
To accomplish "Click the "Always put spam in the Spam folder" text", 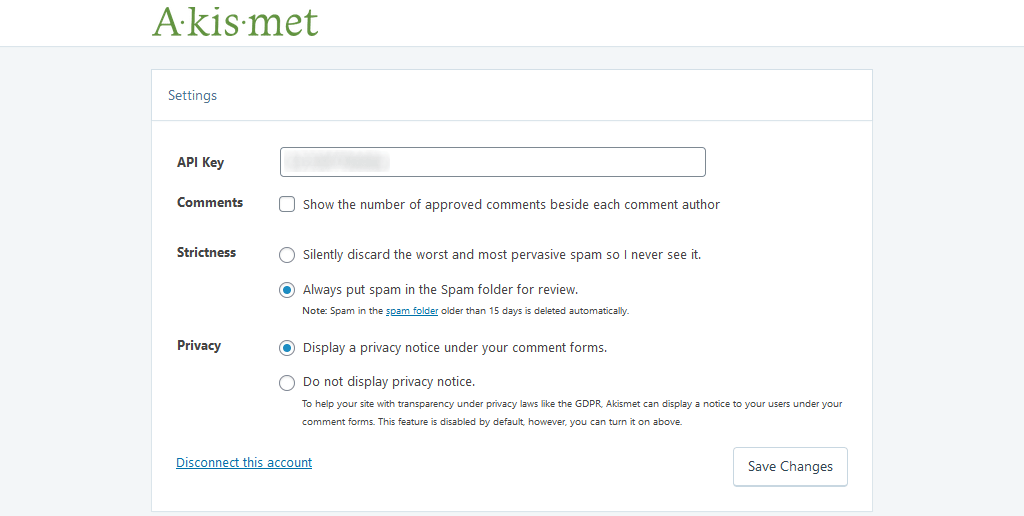I will click(440, 290).
